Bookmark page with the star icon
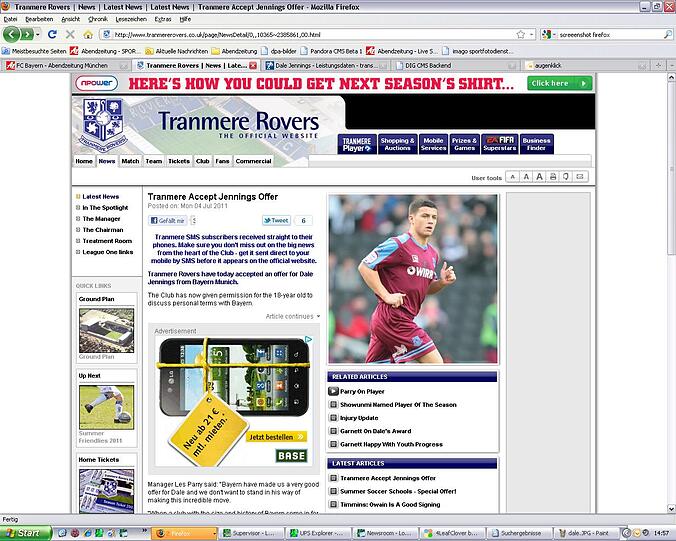 coord(521,34)
